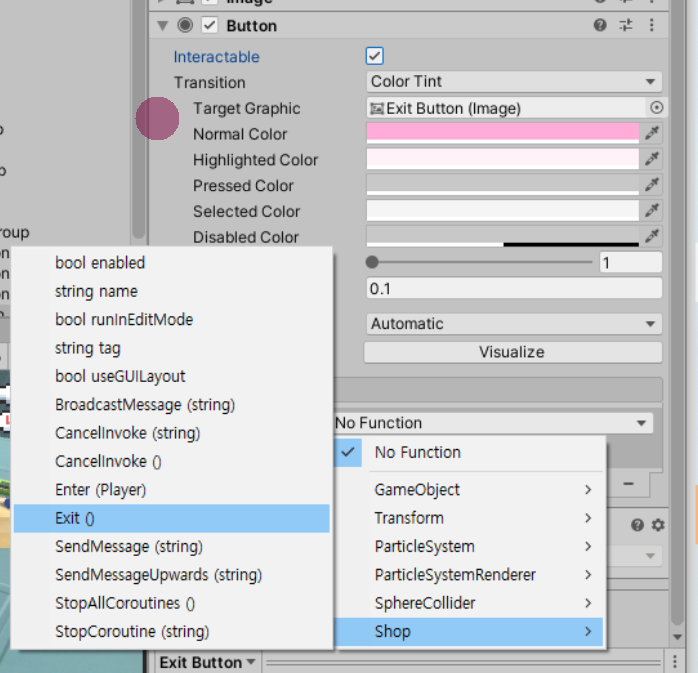Choose SendMessageUpwards (string) function
The width and height of the screenshot is (698, 673).
[171, 575]
